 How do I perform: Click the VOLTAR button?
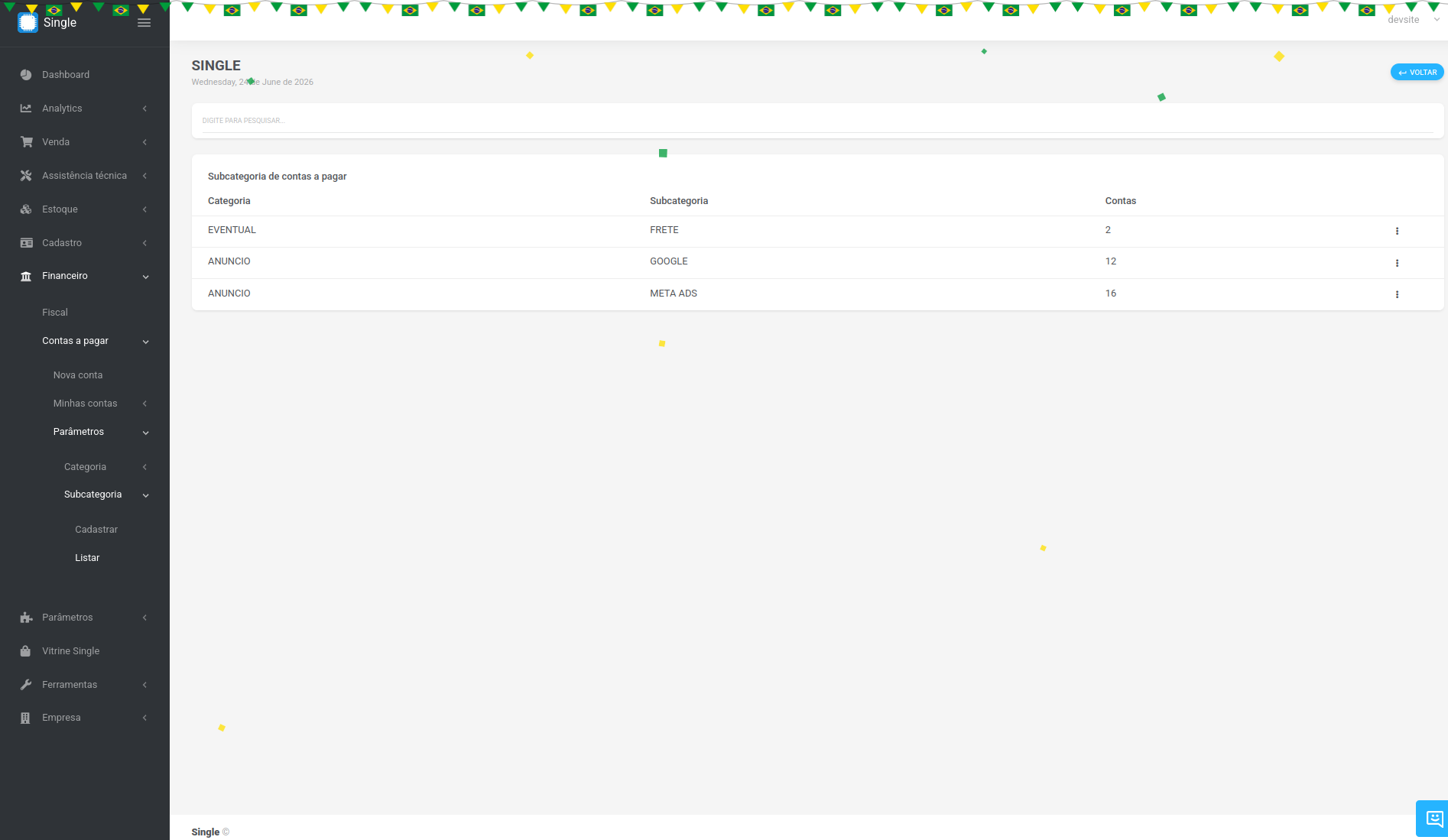[1417, 73]
